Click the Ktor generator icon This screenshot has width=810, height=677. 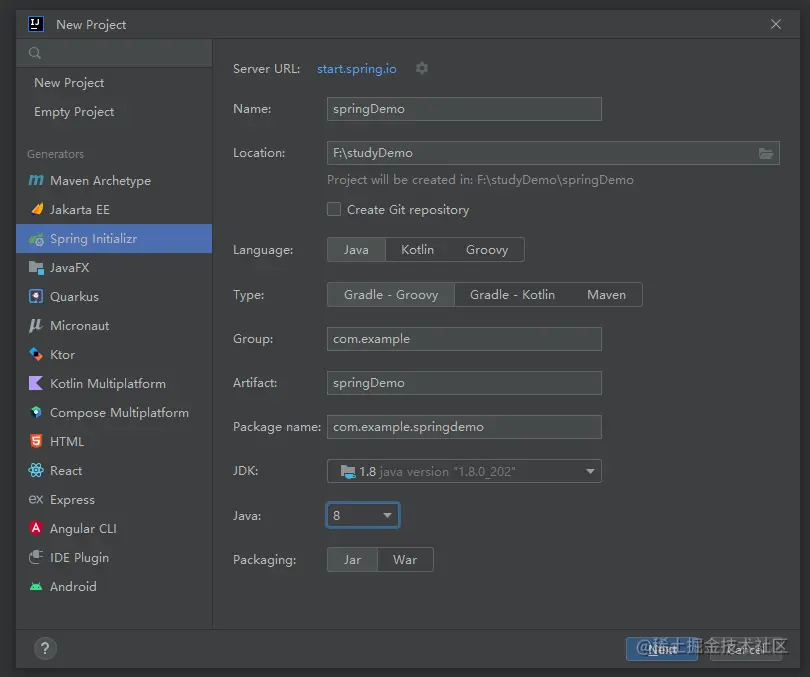[x=36, y=354]
